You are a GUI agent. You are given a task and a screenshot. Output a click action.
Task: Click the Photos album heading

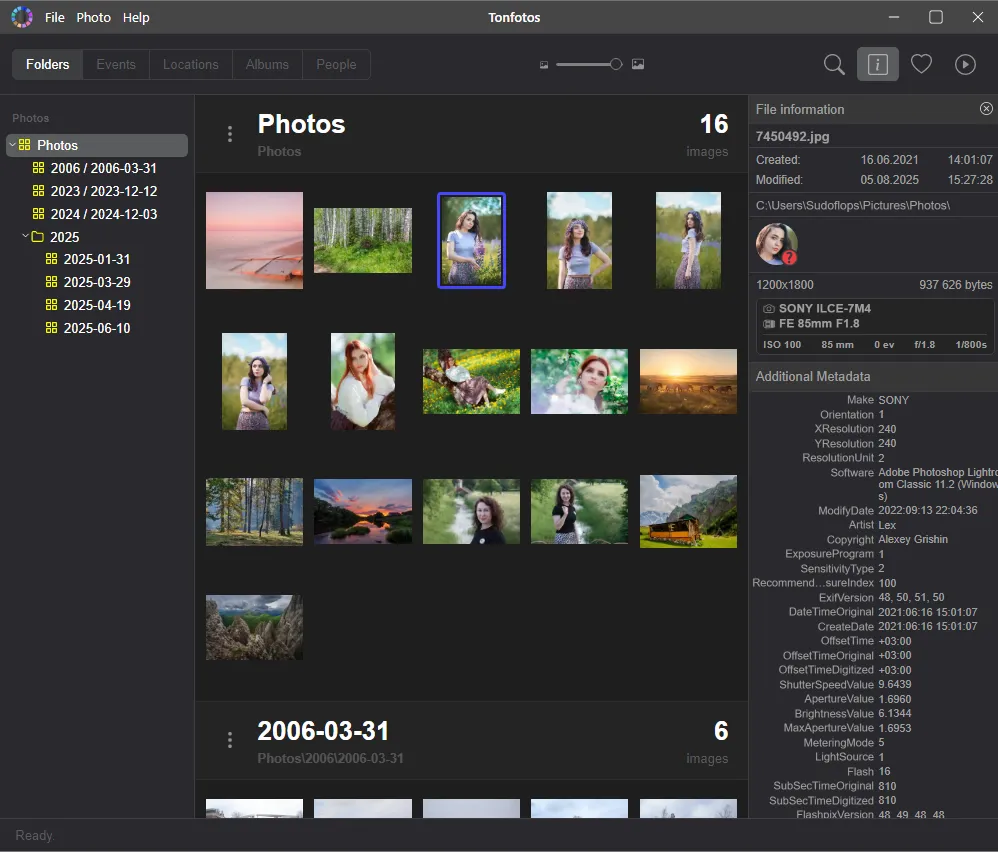point(301,124)
